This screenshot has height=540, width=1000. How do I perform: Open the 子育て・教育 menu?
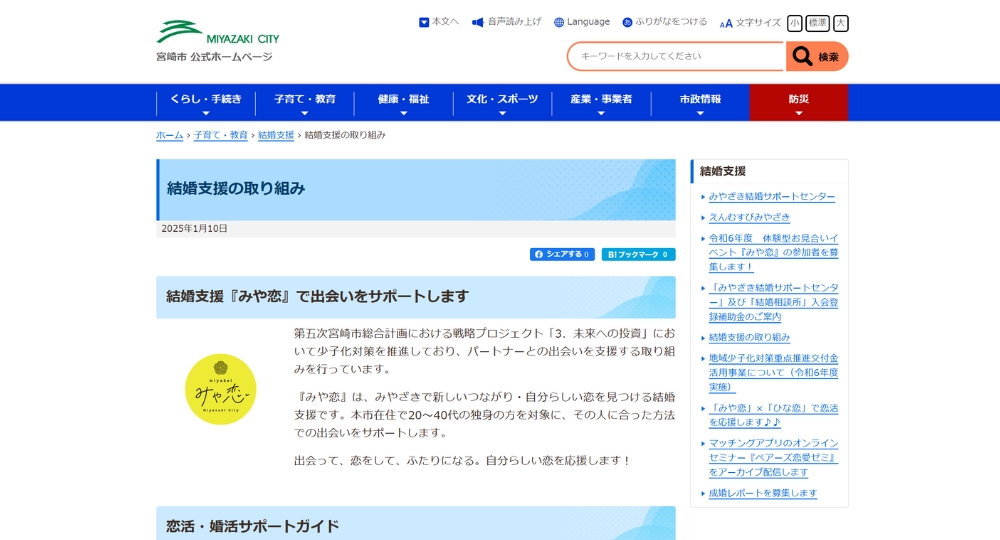point(305,103)
